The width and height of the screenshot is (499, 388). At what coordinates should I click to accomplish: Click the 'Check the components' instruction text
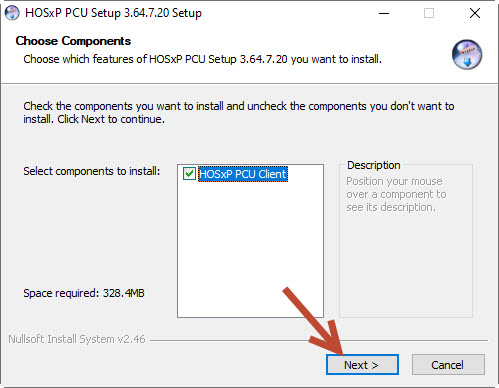coord(239,112)
